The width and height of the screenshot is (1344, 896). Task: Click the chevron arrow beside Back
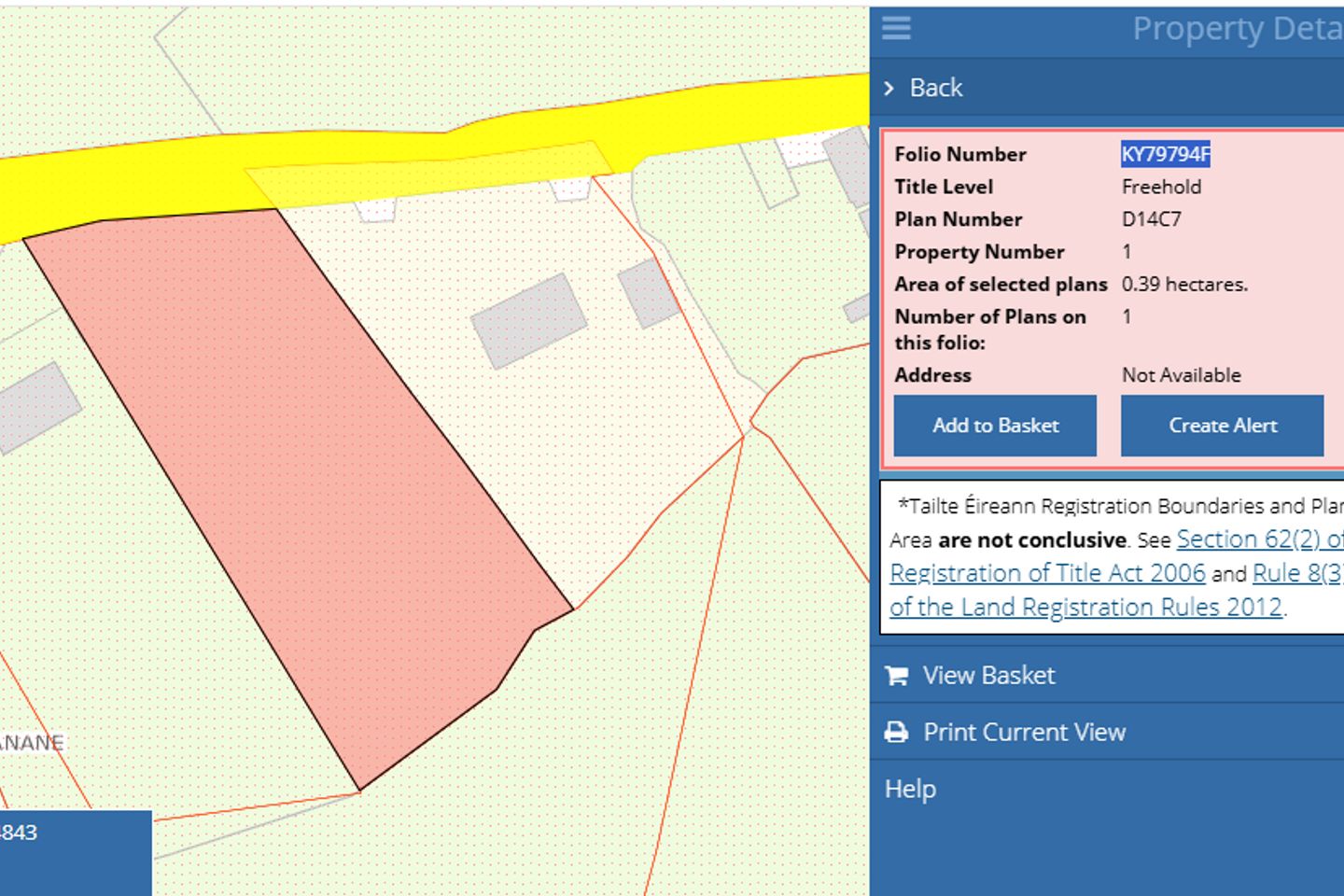click(889, 89)
